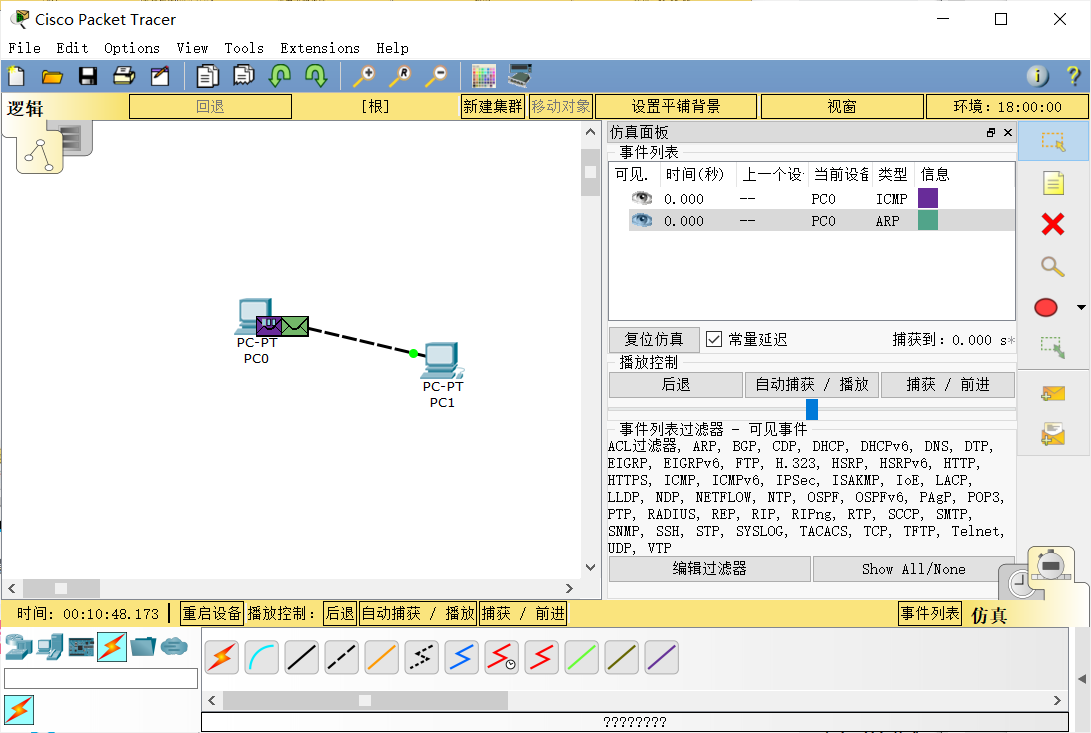This screenshot has width=1091, height=733.
Task: Open the Options menu
Action: click(132, 48)
